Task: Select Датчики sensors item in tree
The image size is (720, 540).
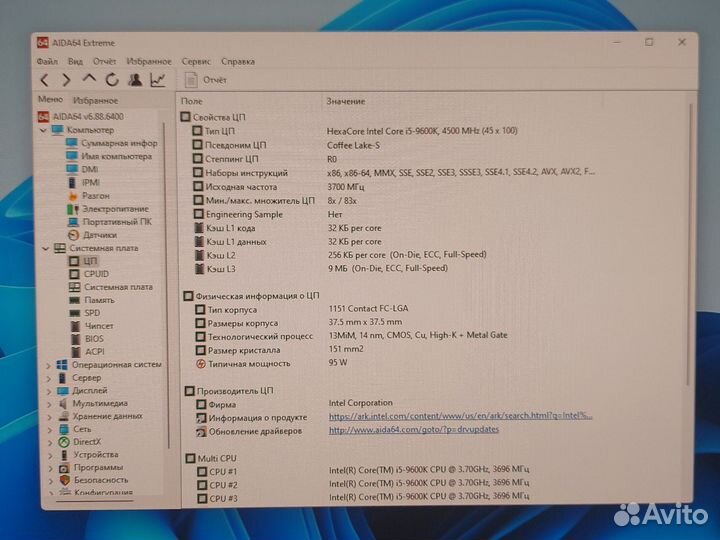Action: (x=99, y=235)
